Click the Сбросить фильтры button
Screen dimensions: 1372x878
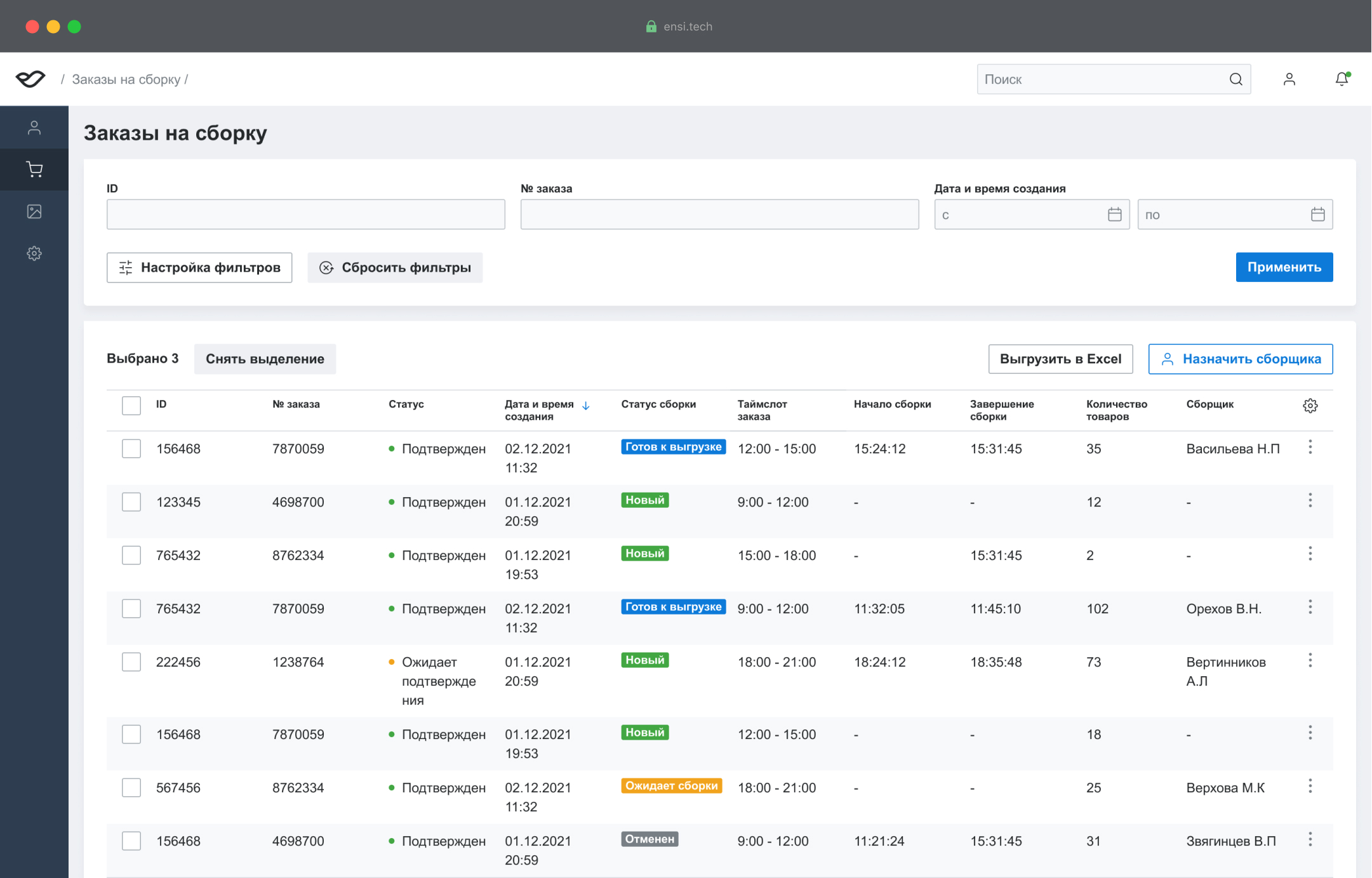[x=395, y=267]
